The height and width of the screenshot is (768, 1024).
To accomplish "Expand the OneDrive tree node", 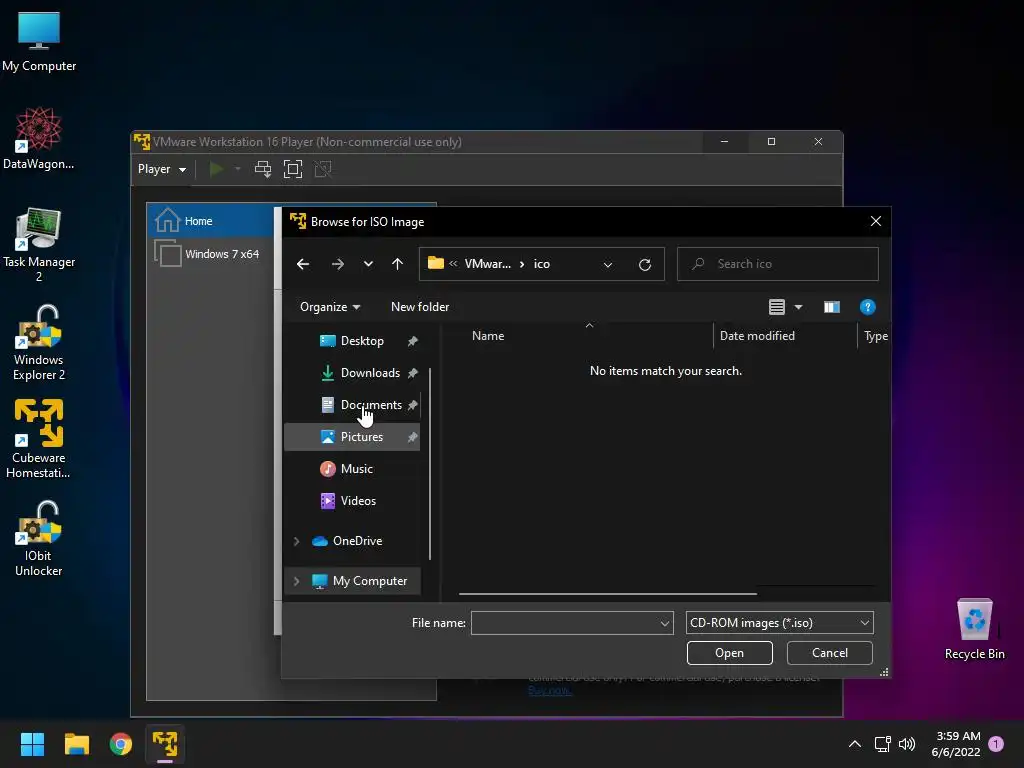I will pyautogui.click(x=296, y=541).
